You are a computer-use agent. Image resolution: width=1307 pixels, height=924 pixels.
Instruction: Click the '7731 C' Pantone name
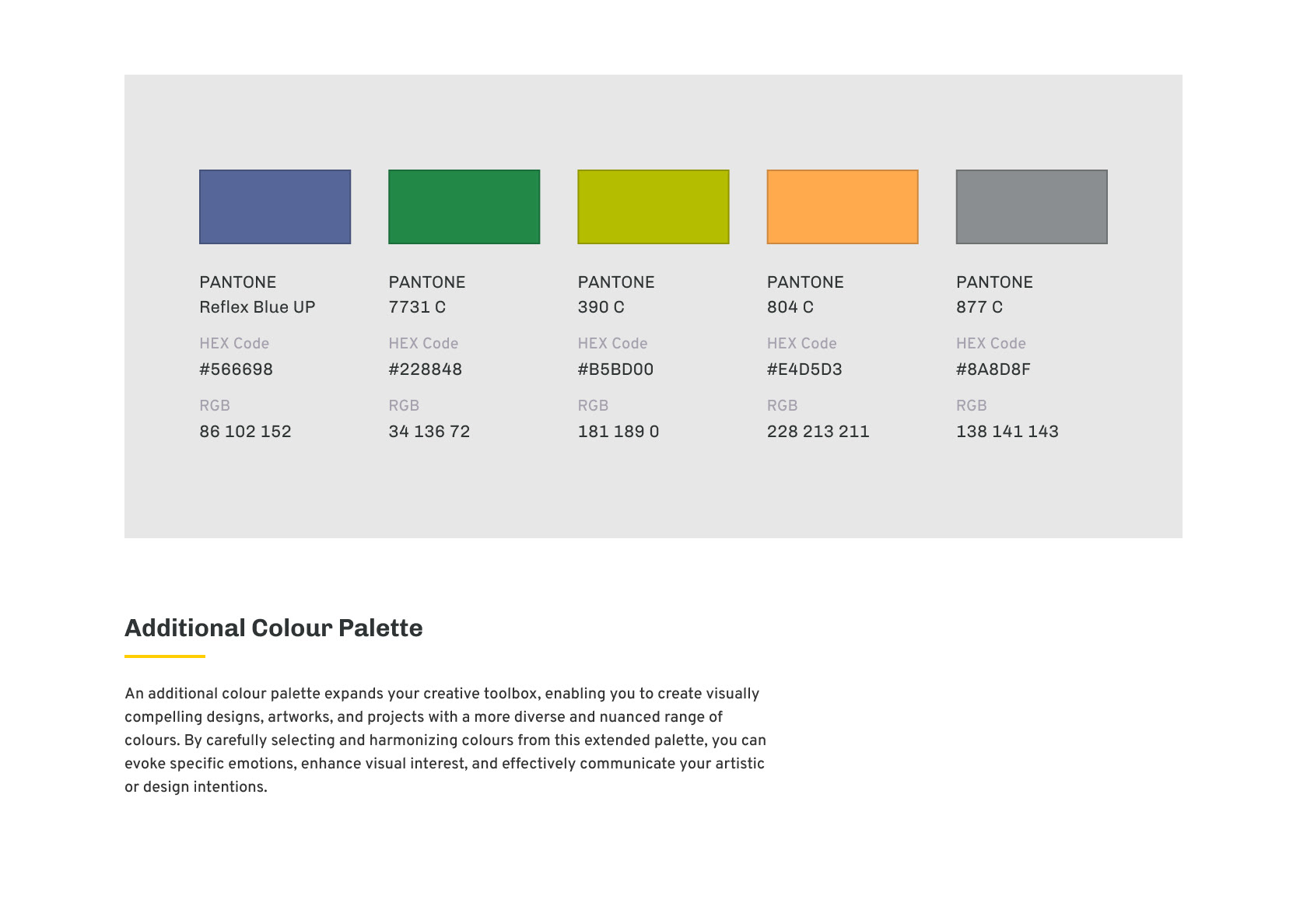tap(417, 307)
